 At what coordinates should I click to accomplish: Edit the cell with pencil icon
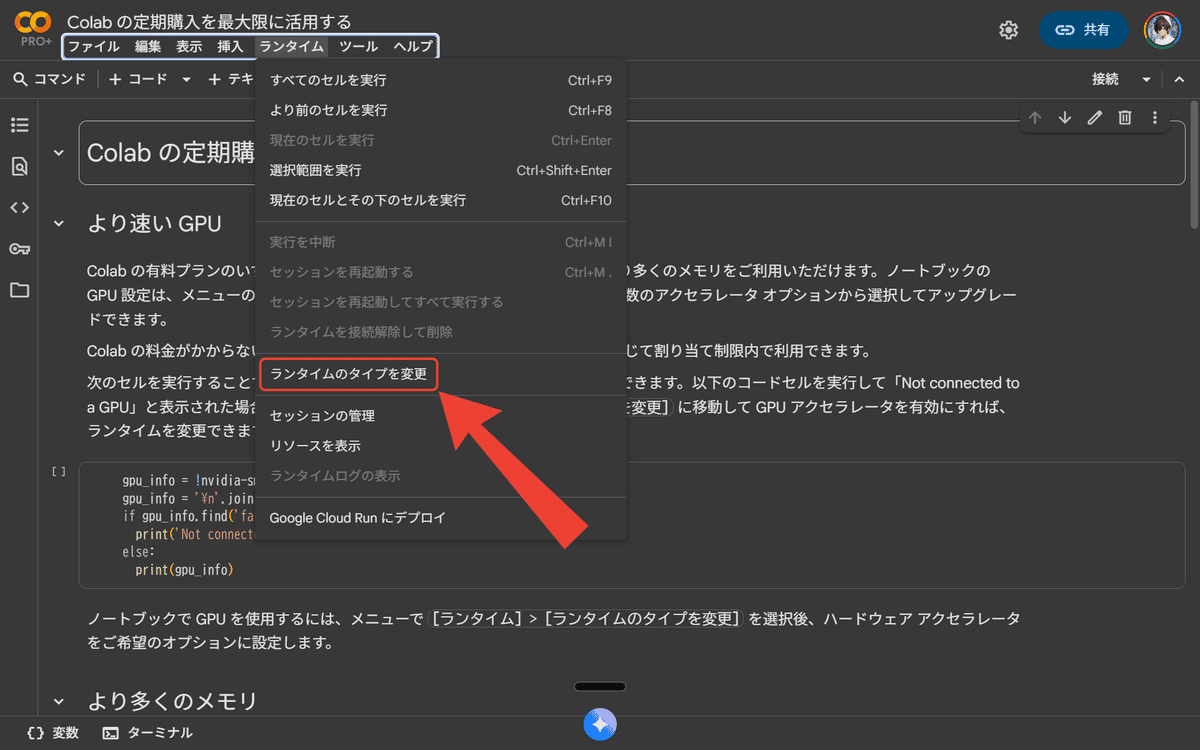1095,118
